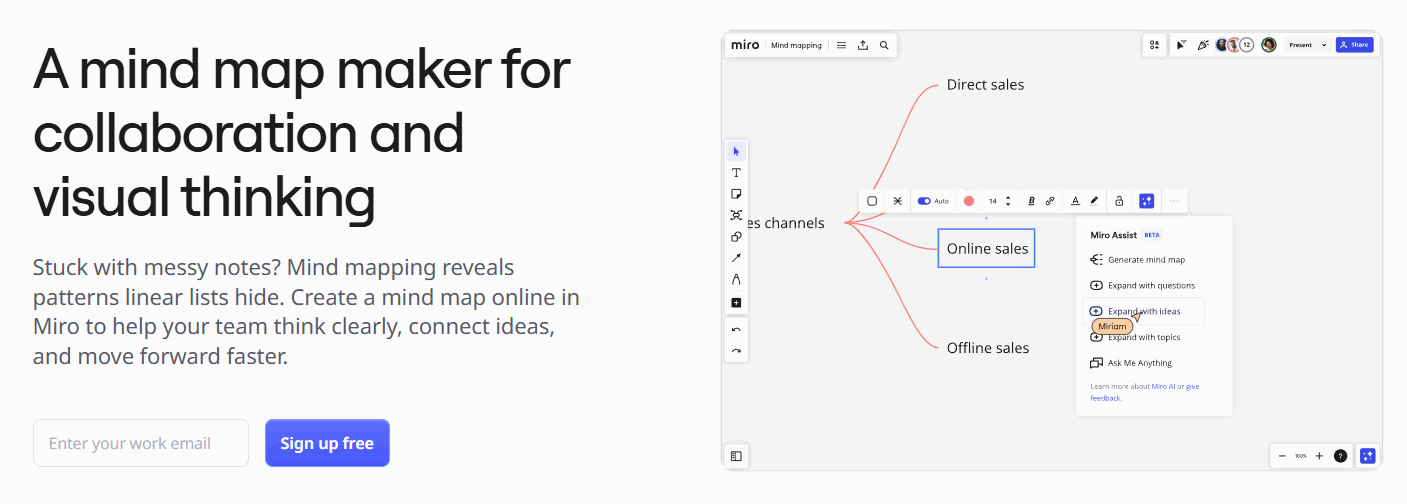Screen dimensions: 1407x504
Task: Click the export board upload icon
Action: 863,45
